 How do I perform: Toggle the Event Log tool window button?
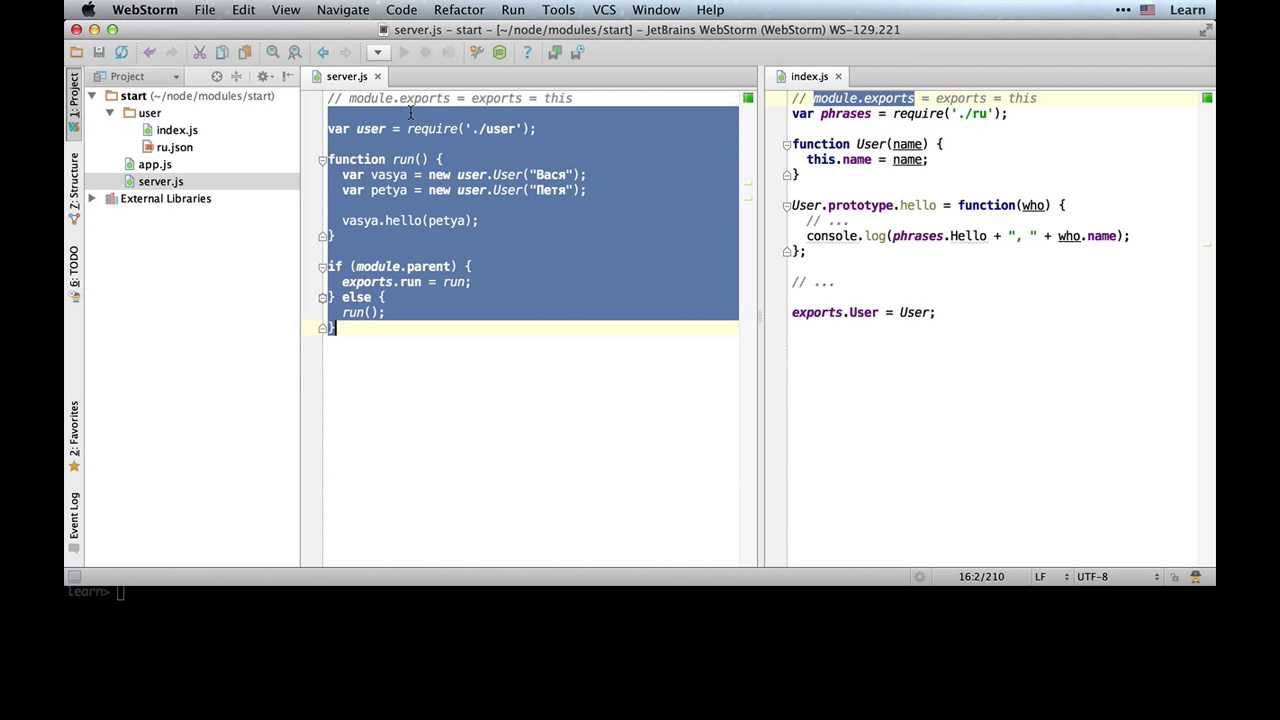[74, 522]
